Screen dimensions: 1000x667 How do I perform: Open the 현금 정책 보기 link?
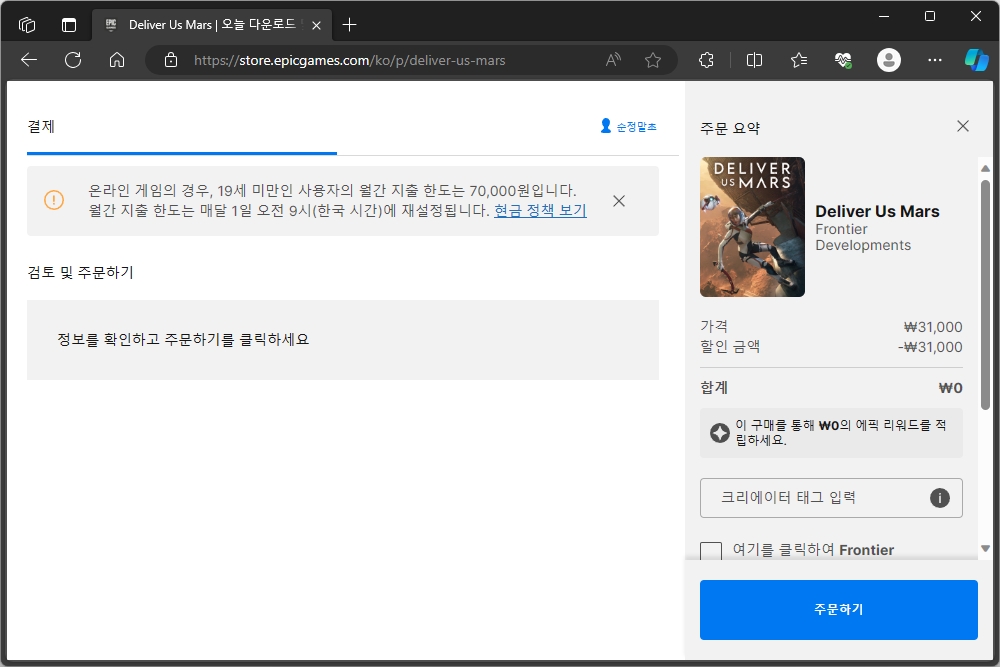pyautogui.click(x=540, y=210)
